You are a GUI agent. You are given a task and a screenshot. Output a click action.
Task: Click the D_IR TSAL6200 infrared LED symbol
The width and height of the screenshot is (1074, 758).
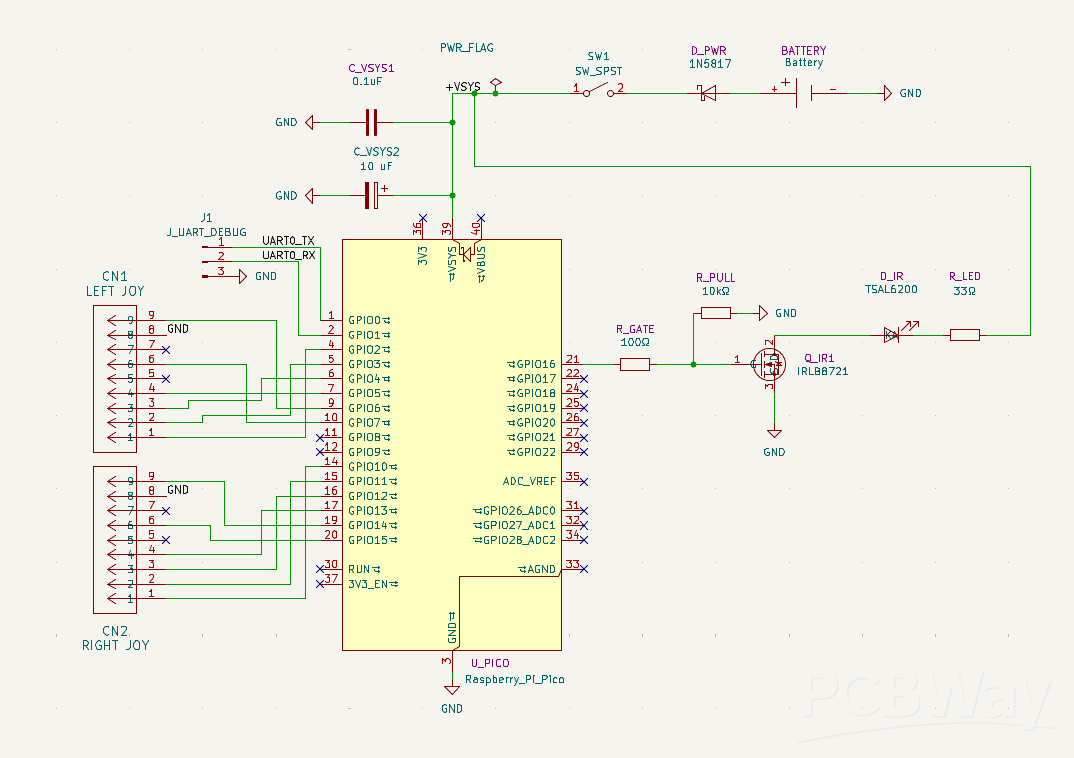coord(890,334)
